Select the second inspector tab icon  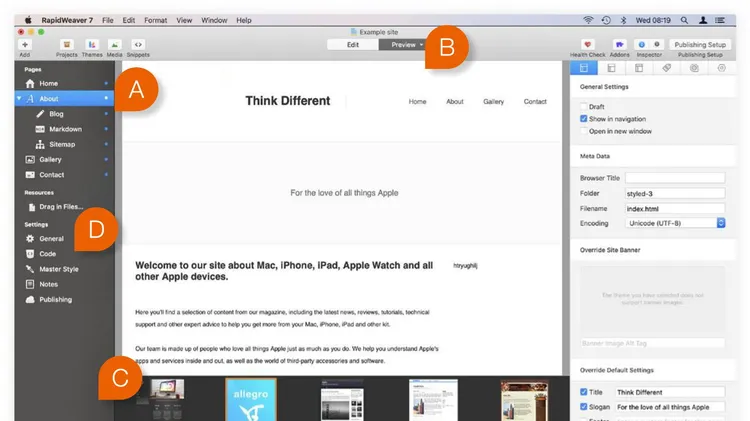(x=611, y=68)
